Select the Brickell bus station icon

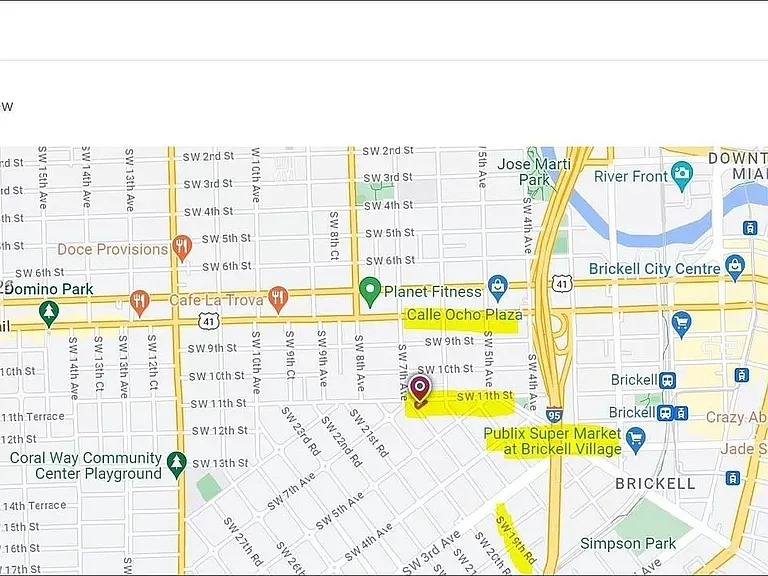click(x=668, y=381)
